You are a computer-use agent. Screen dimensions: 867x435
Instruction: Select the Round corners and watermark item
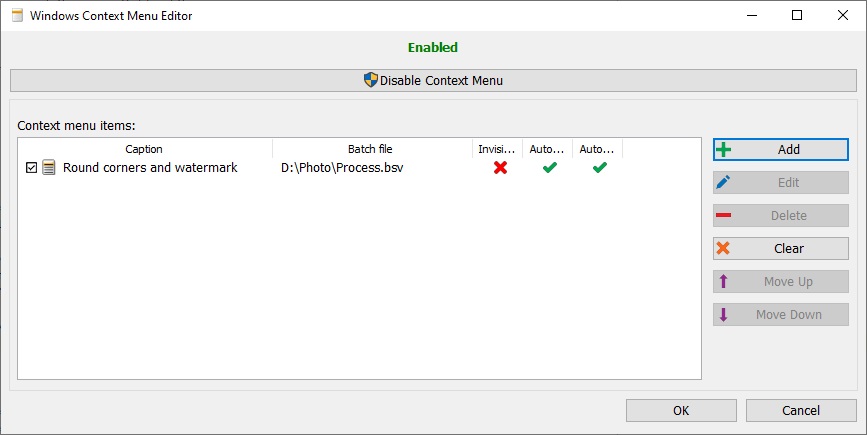pyautogui.click(x=150, y=168)
